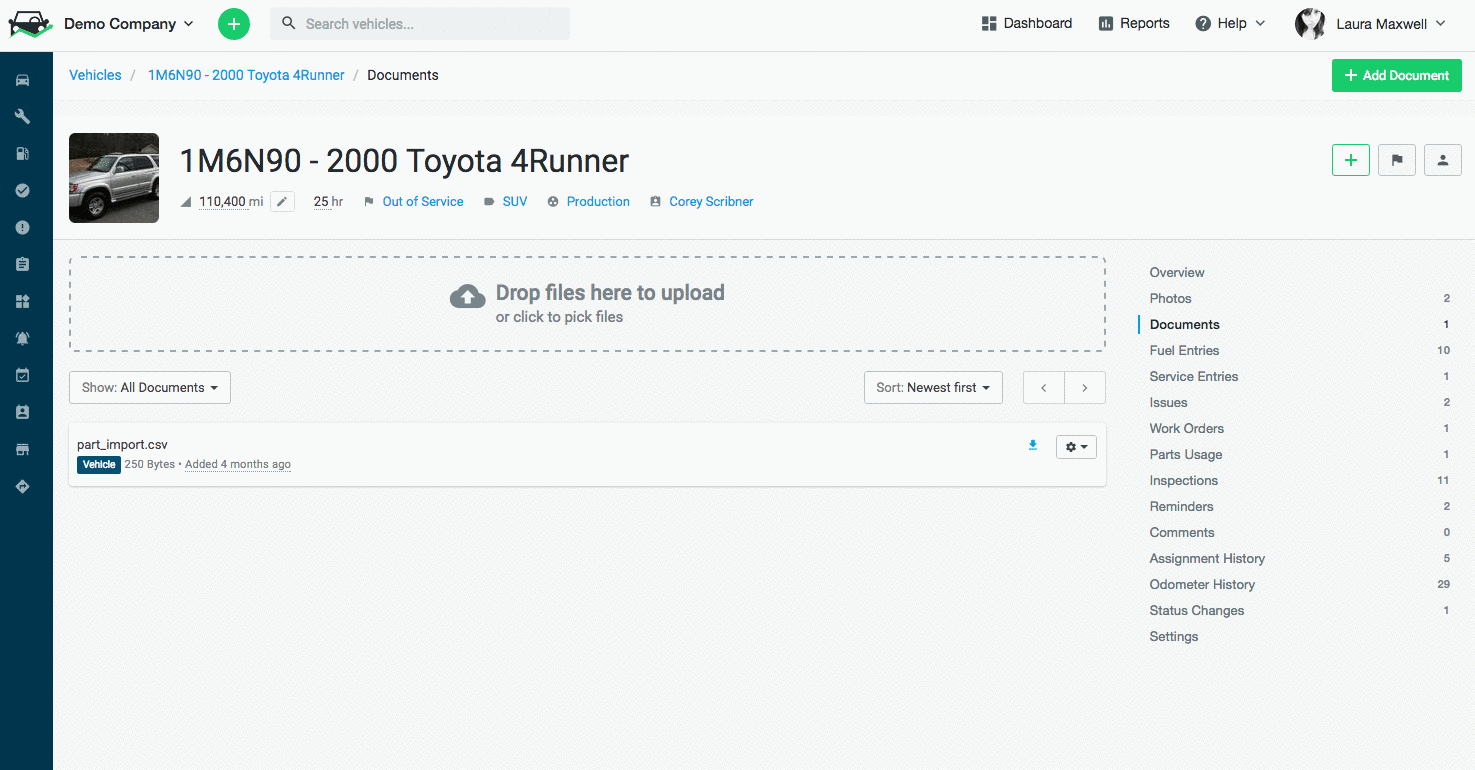The height and width of the screenshot is (770, 1475).
Task: Open the clipboard icon in the sidebar
Action: tap(22, 265)
